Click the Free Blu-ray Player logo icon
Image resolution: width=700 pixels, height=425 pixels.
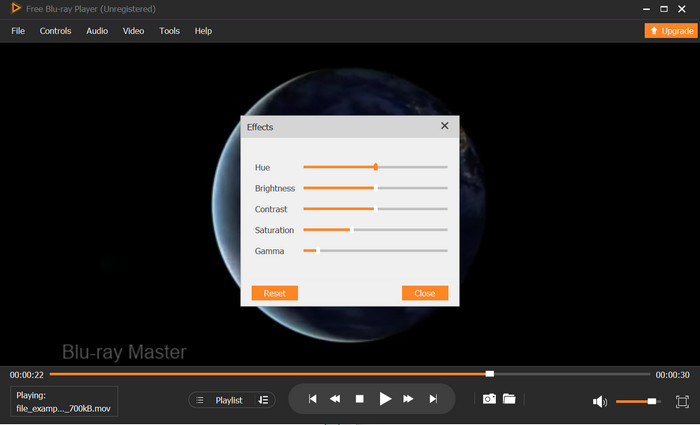tap(16, 8)
